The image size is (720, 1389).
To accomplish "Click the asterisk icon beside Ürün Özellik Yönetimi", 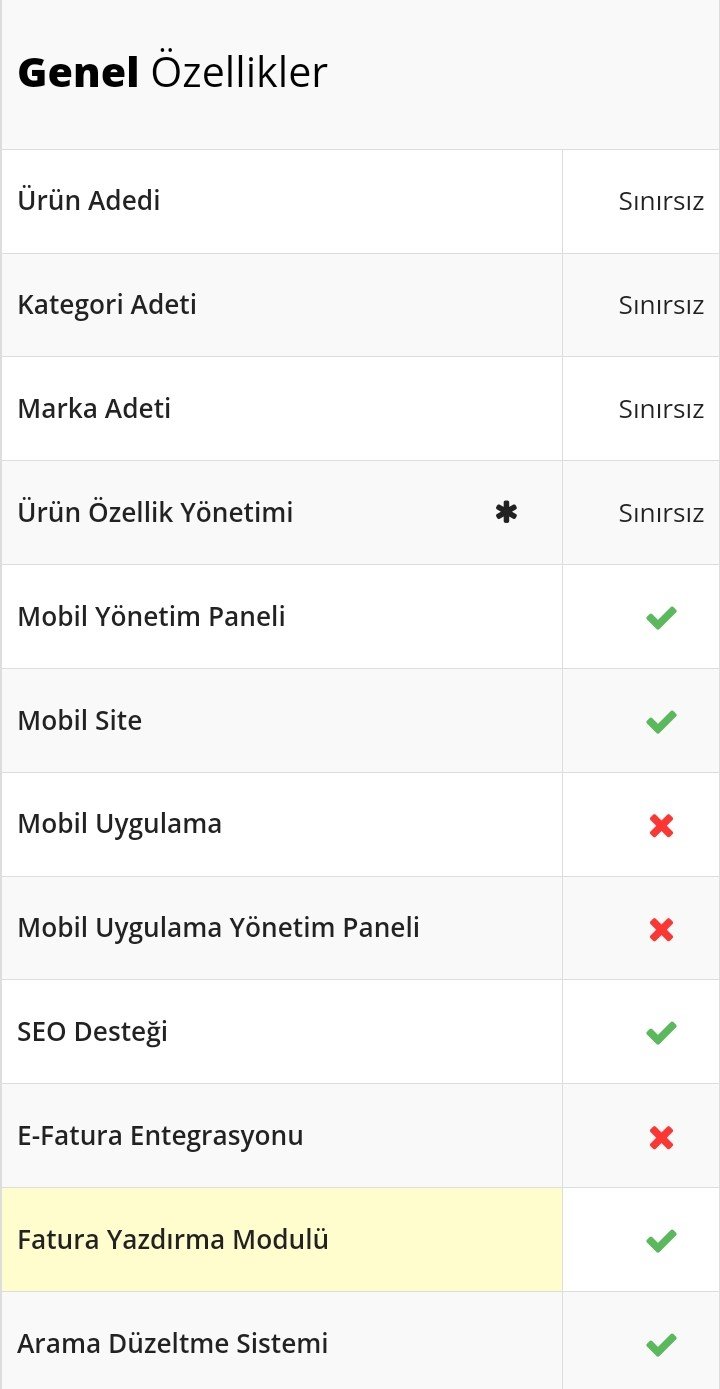I will pos(507,513).
